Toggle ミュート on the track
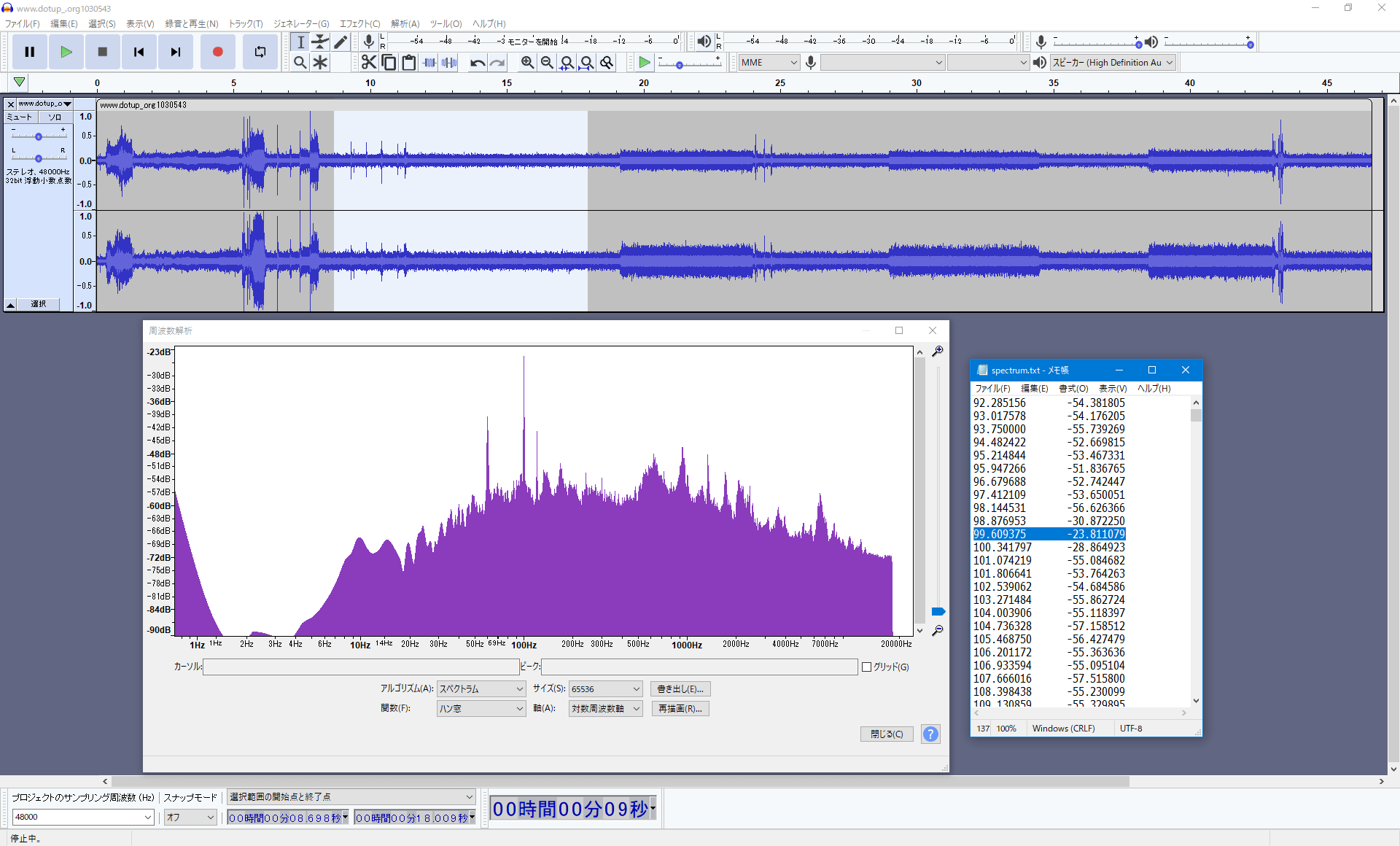 [x=20, y=117]
